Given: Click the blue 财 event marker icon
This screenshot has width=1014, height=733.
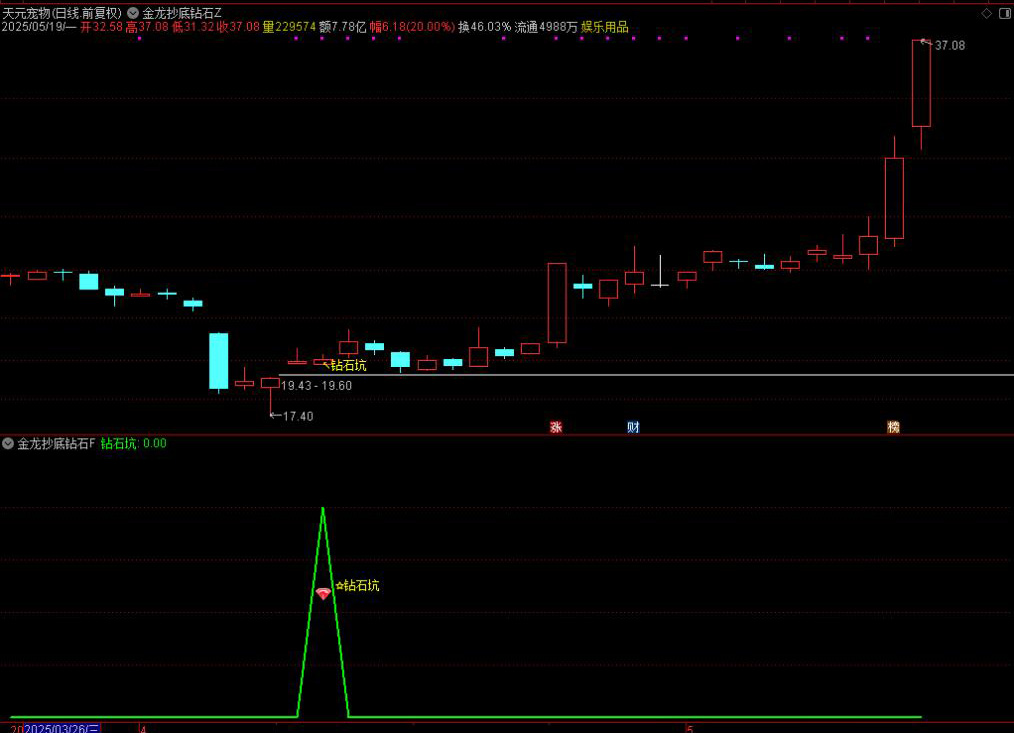Looking at the screenshot, I should [633, 427].
